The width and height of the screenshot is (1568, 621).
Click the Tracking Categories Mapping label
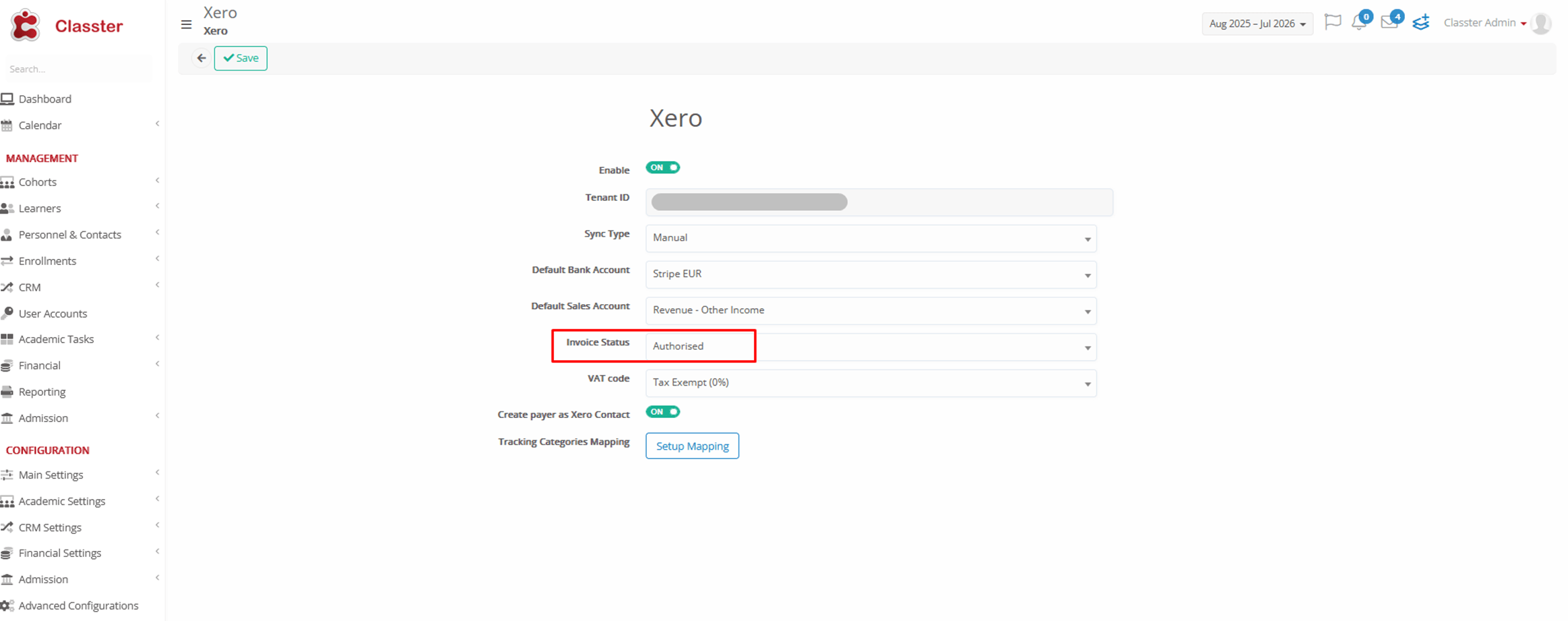coord(563,442)
